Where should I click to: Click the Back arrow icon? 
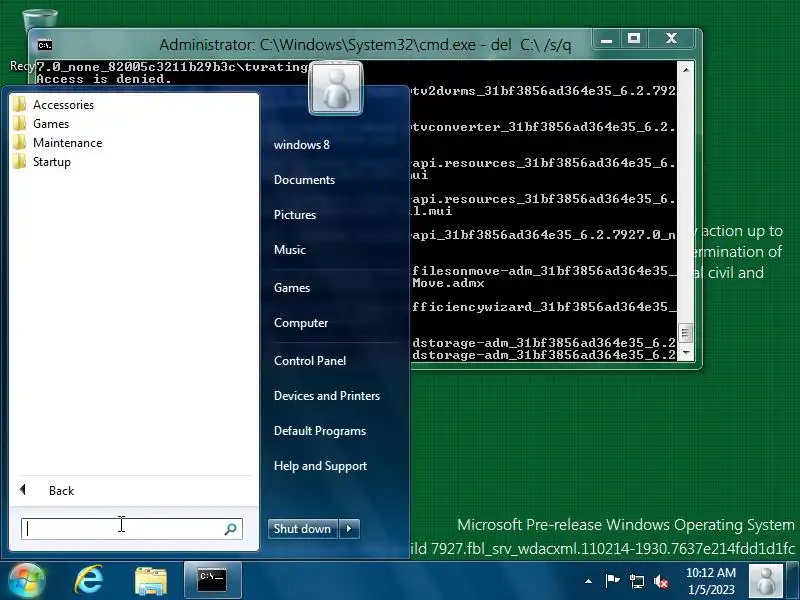point(22,490)
